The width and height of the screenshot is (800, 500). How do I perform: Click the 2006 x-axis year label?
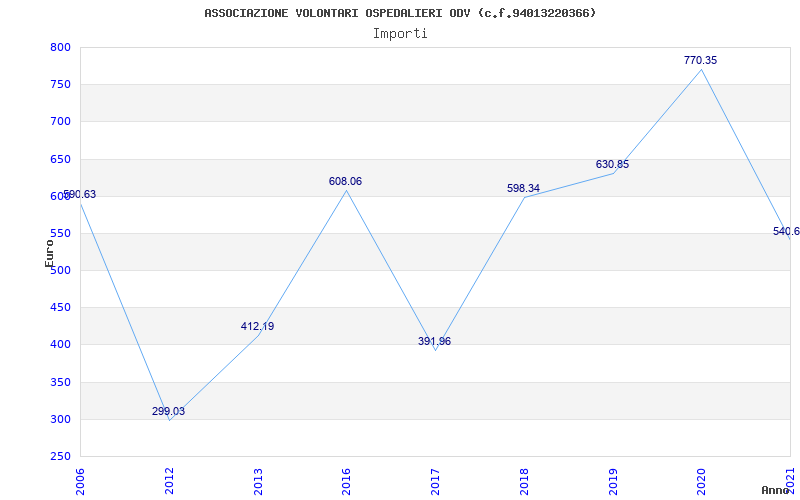[x=80, y=481]
